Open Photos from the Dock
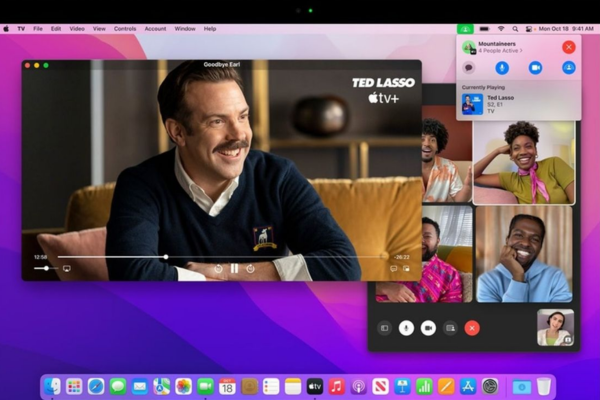Screen dimensions: 600x400 coord(184,387)
